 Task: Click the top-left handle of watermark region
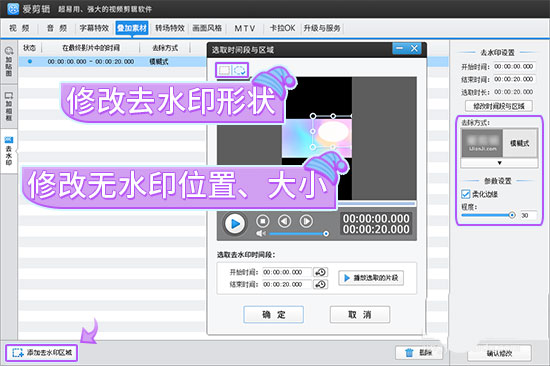click(x=313, y=116)
